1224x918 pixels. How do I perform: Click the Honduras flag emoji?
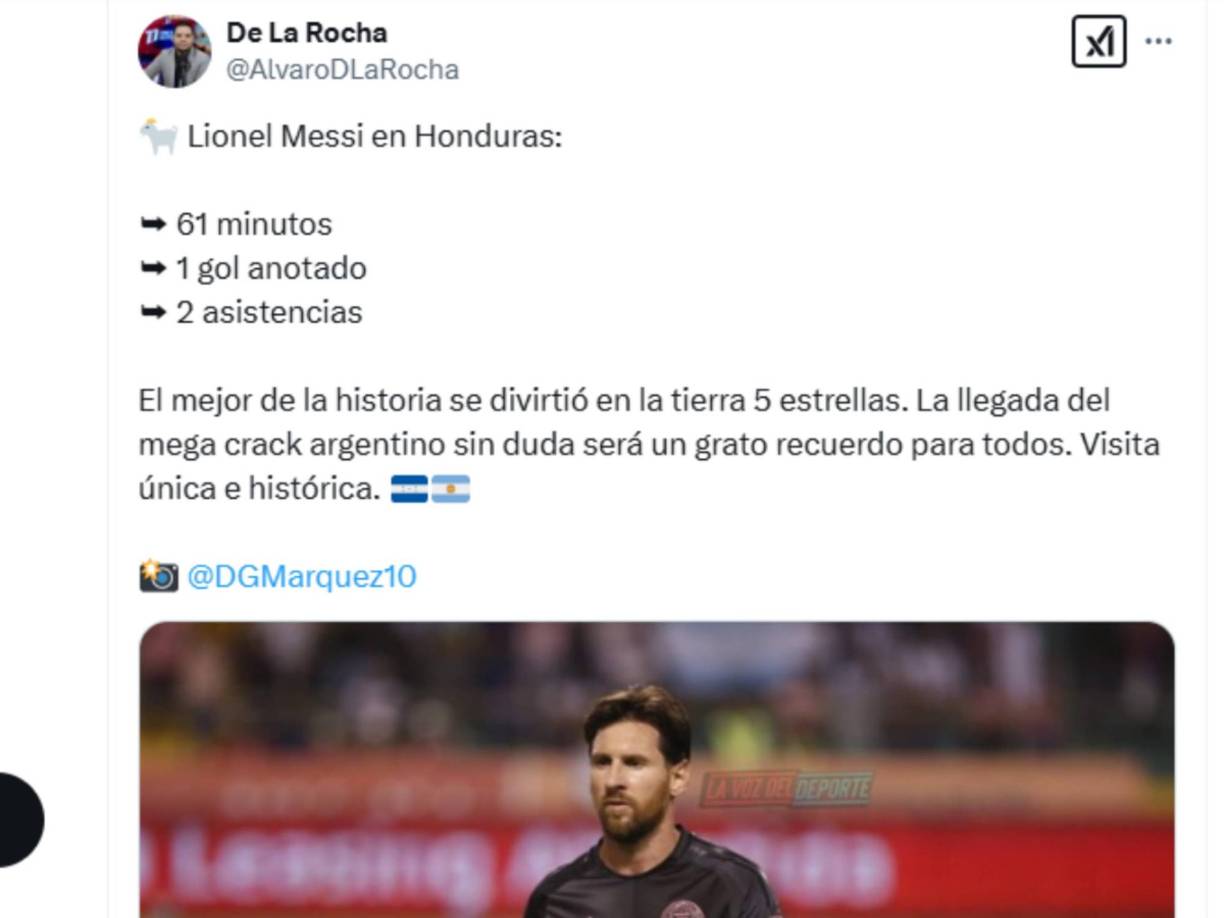pos(409,489)
